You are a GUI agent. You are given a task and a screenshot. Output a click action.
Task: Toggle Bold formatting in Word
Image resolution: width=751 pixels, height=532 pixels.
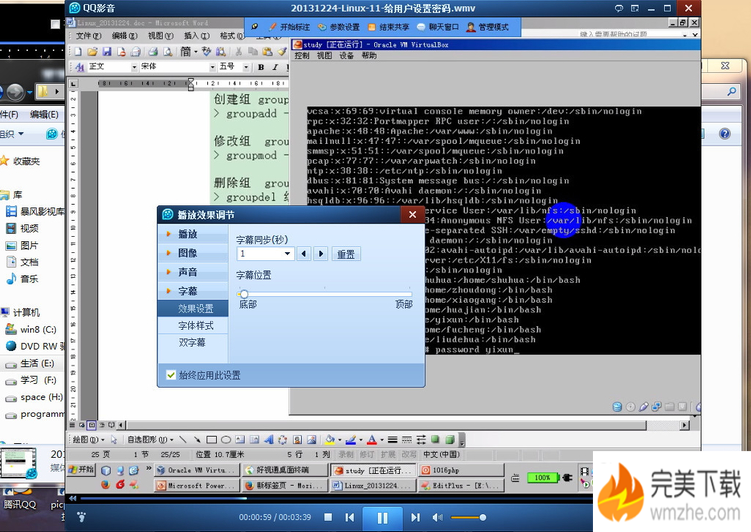click(261, 67)
